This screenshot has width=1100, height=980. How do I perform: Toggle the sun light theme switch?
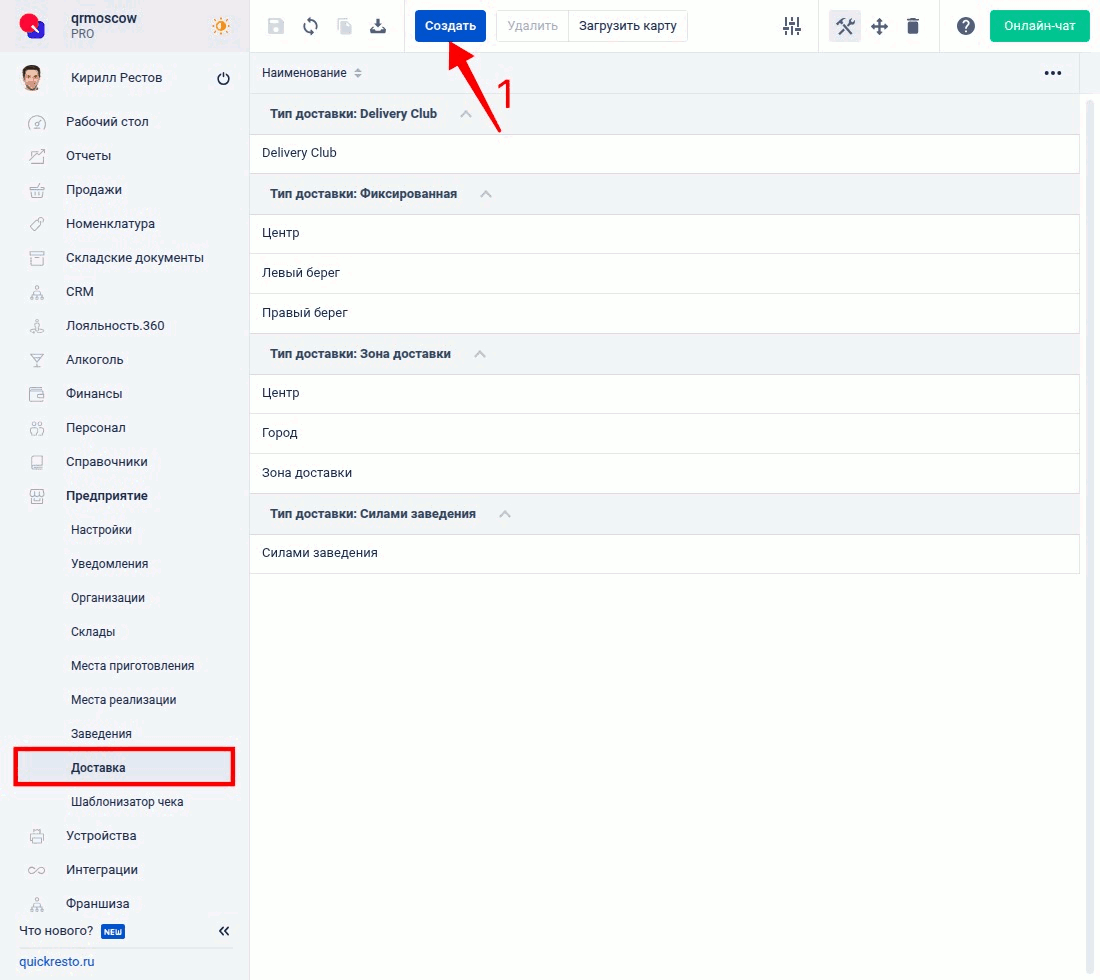pos(221,26)
